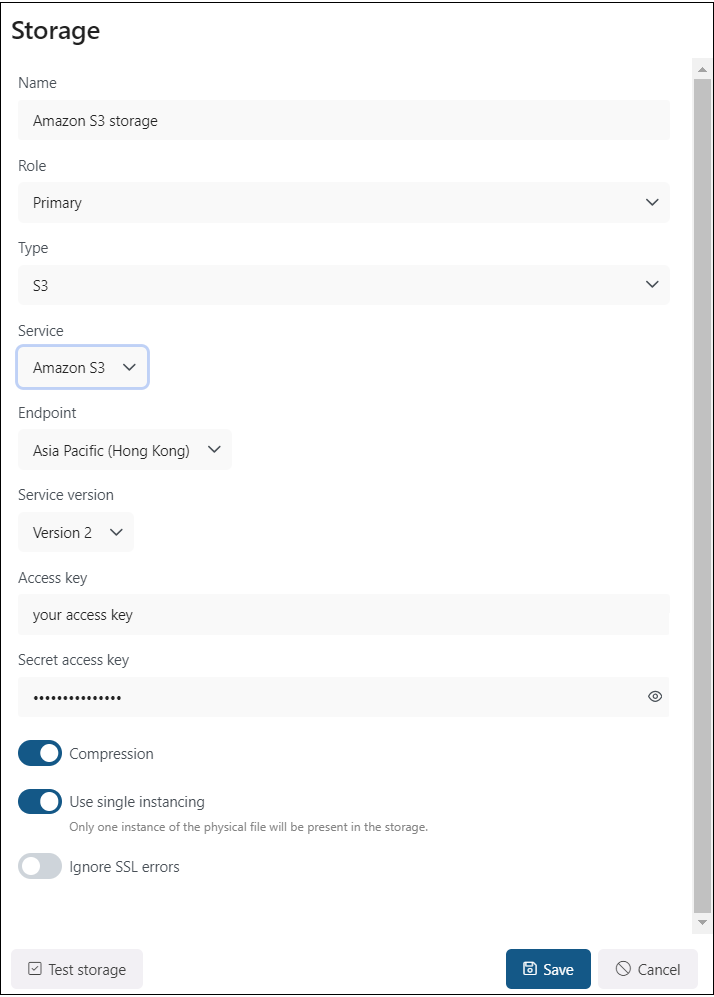This screenshot has width=714, height=997.
Task: Disable the Compression toggle
Action: [40, 754]
